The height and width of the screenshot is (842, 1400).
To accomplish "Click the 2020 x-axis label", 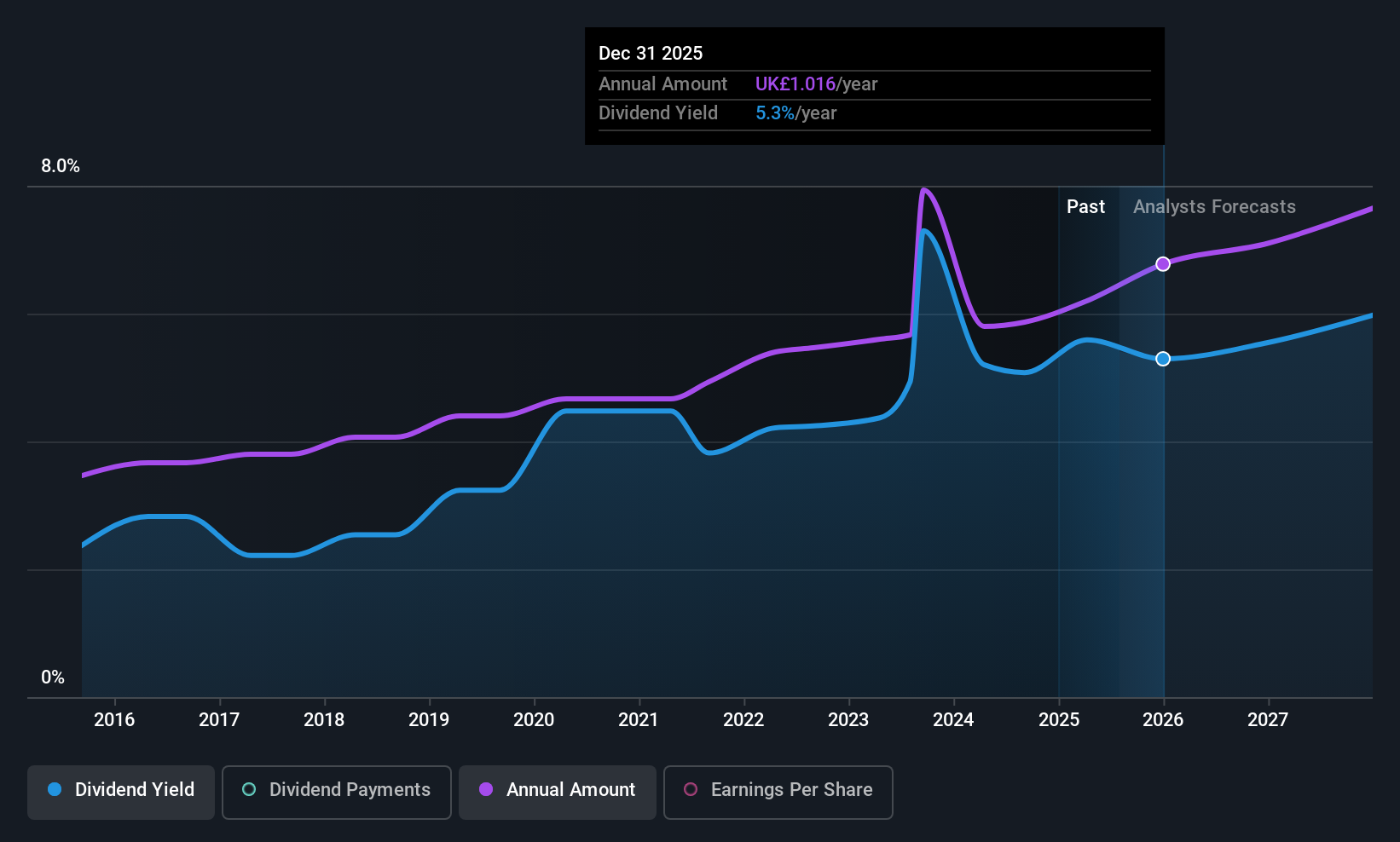I will pyautogui.click(x=534, y=720).
